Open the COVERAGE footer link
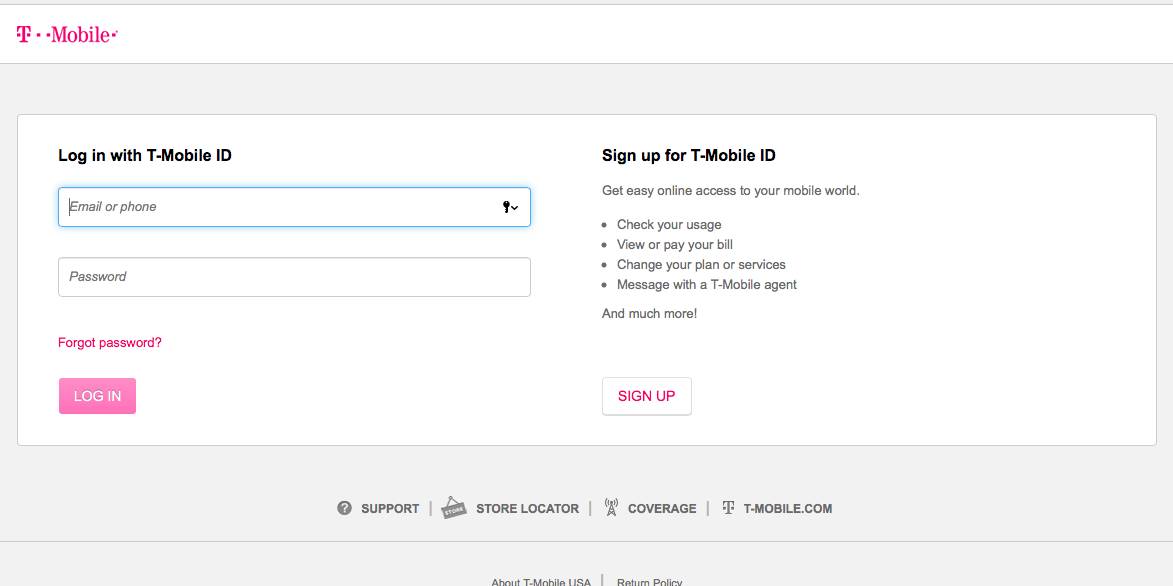 coord(662,509)
